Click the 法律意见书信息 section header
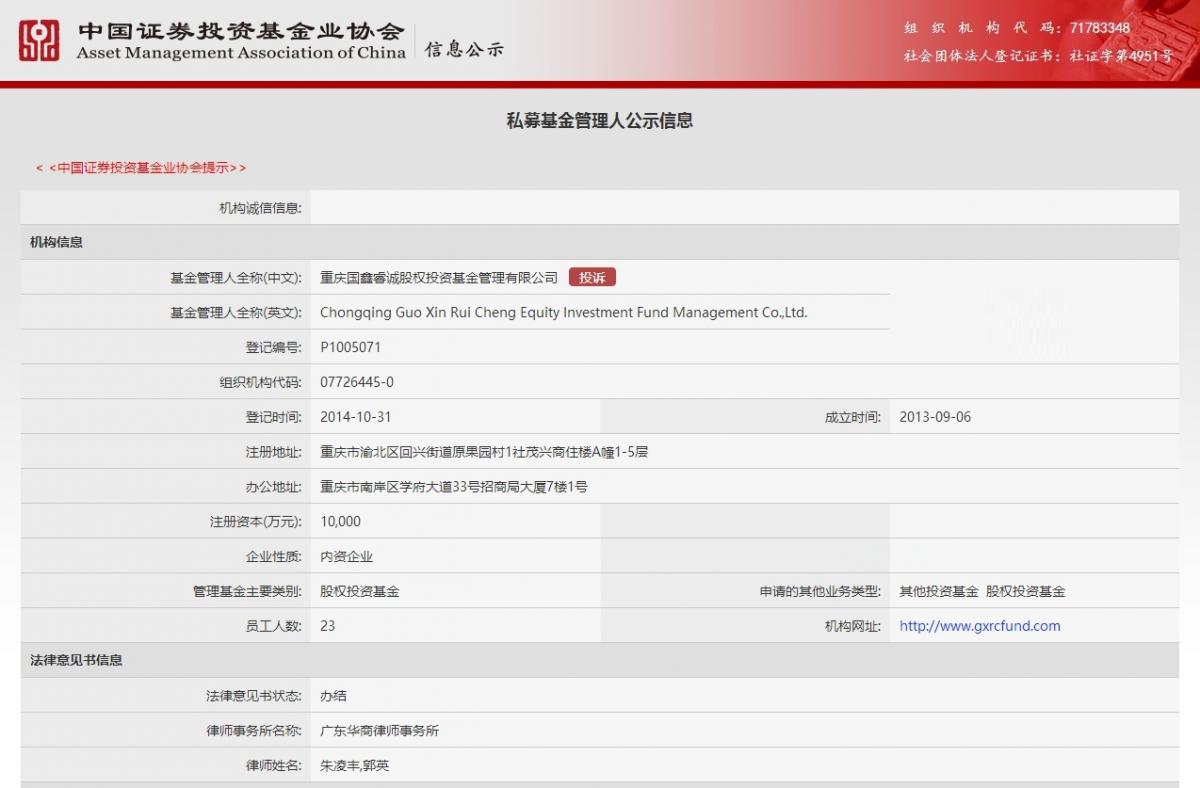The image size is (1200, 788). (x=76, y=660)
